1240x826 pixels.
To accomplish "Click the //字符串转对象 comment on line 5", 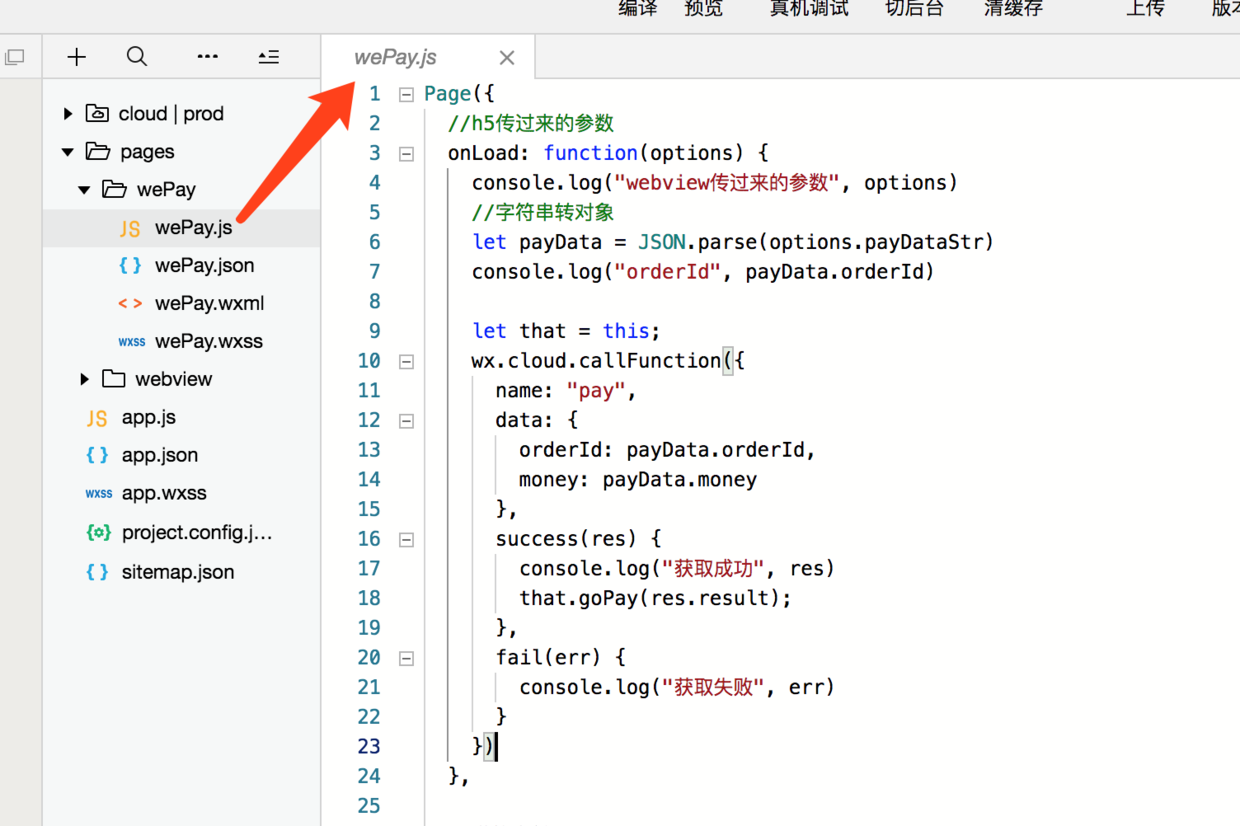I will coord(543,213).
